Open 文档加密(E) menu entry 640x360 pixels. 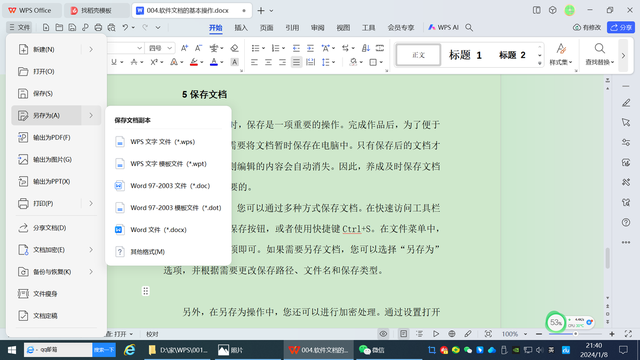(x=56, y=250)
